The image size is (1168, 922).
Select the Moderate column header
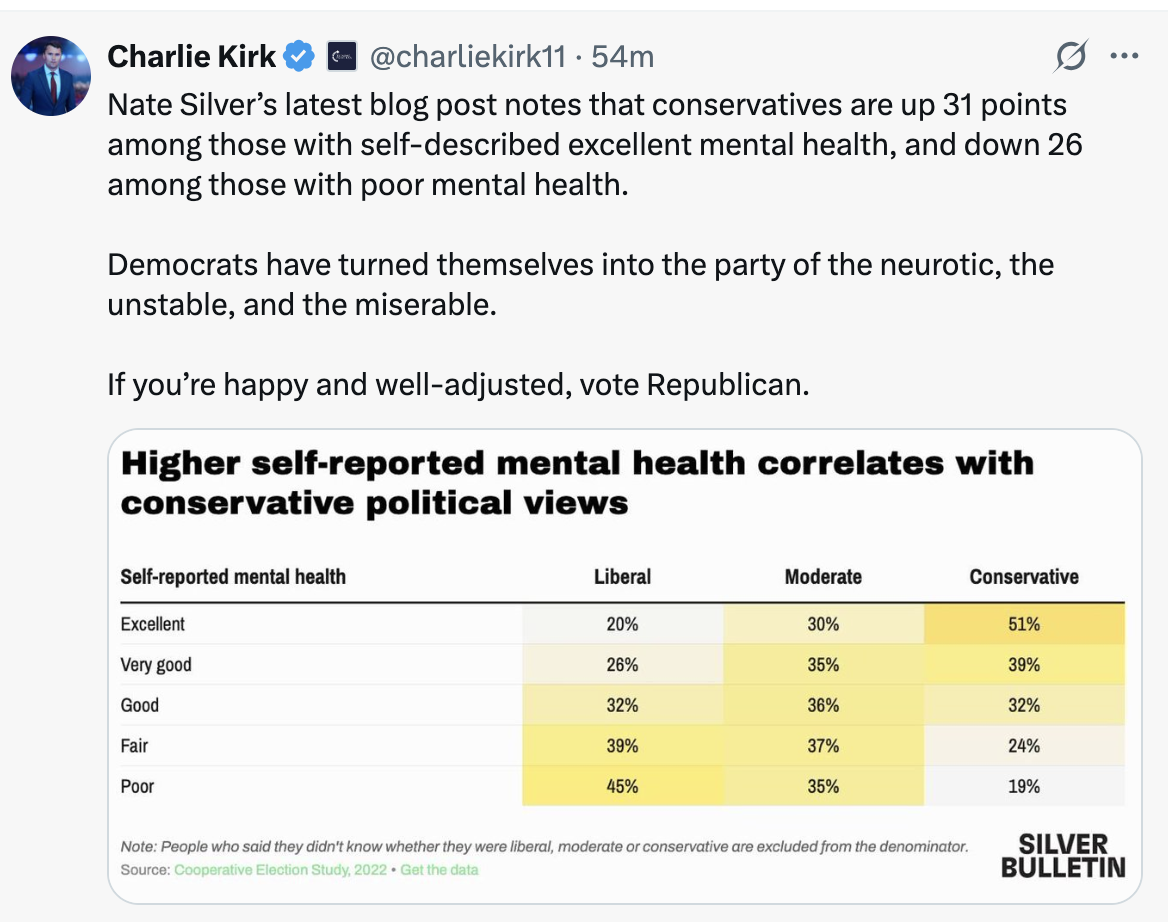pos(823,577)
